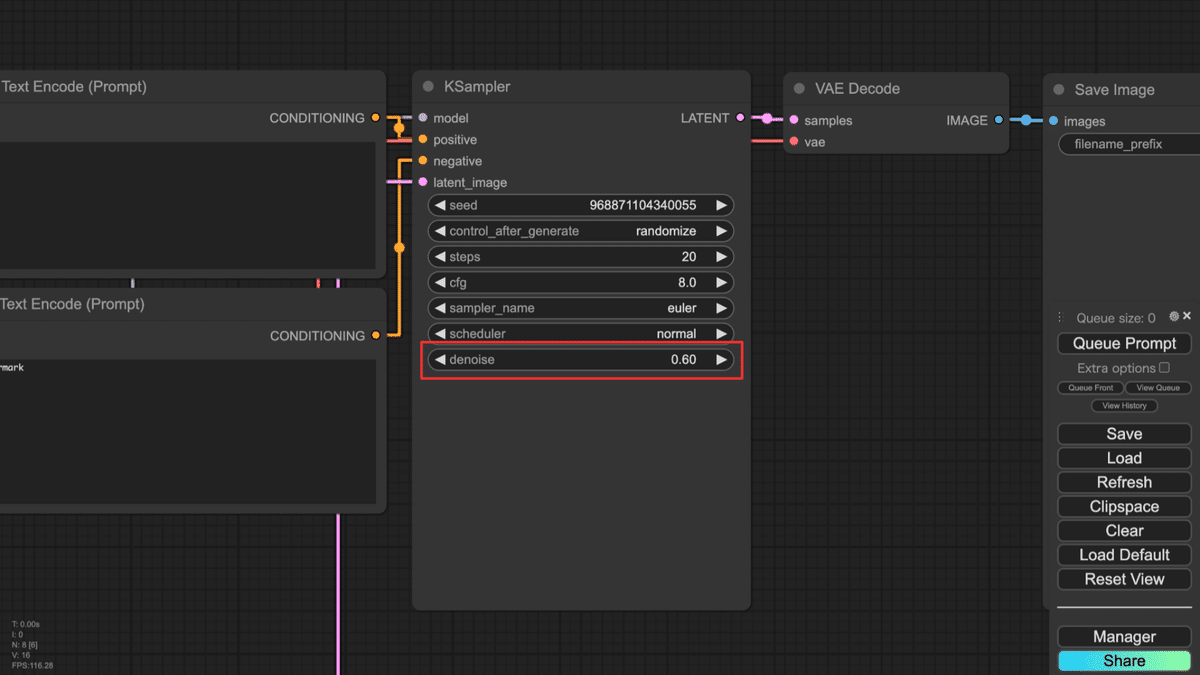The width and height of the screenshot is (1200, 675).
Task: Click the KSampler node title
Action: point(477,87)
